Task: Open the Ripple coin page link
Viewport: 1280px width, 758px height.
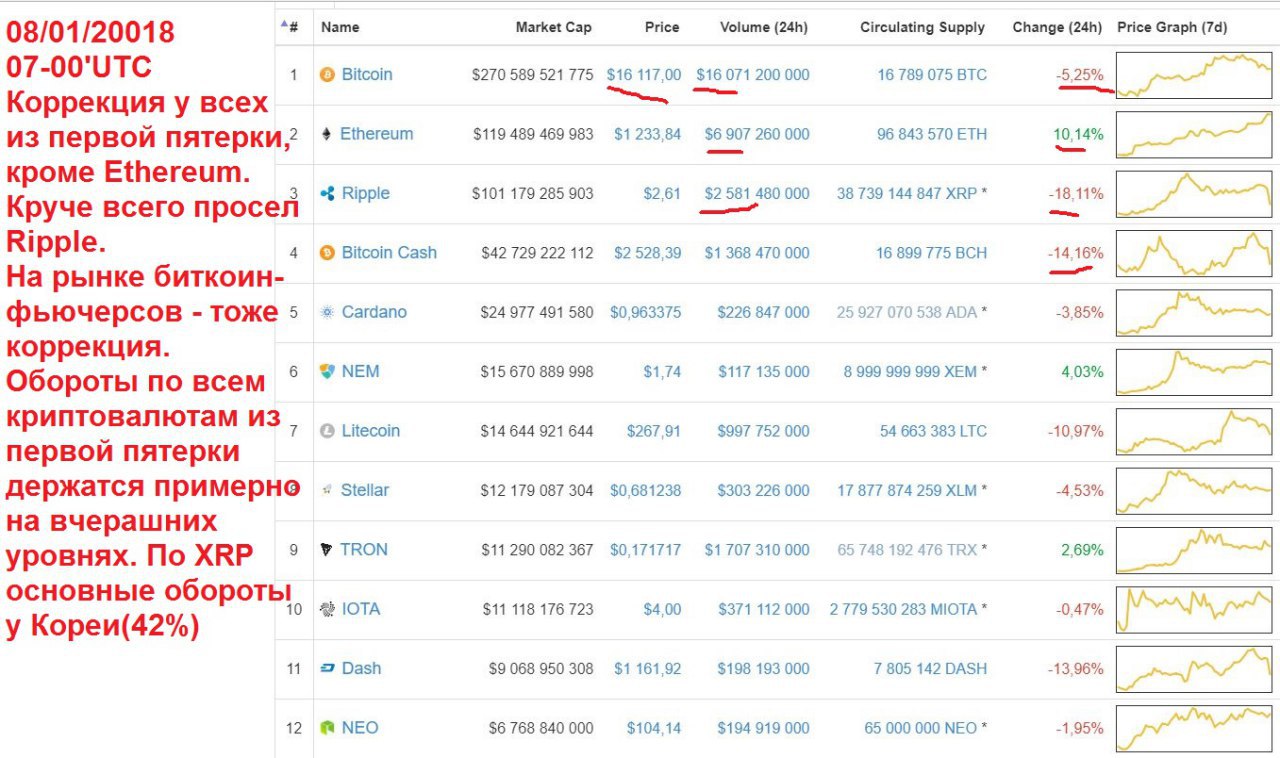Action: pos(366,194)
